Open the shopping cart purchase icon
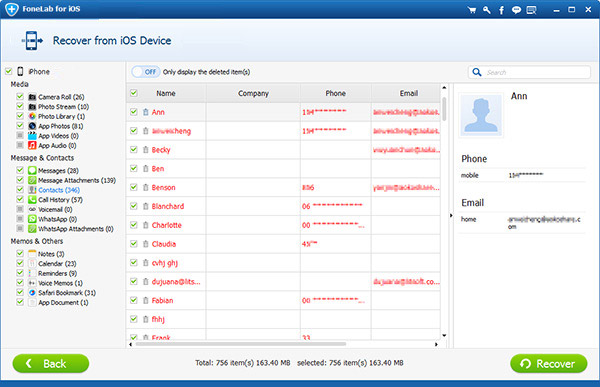The width and height of the screenshot is (600, 387). pyautogui.click(x=472, y=10)
